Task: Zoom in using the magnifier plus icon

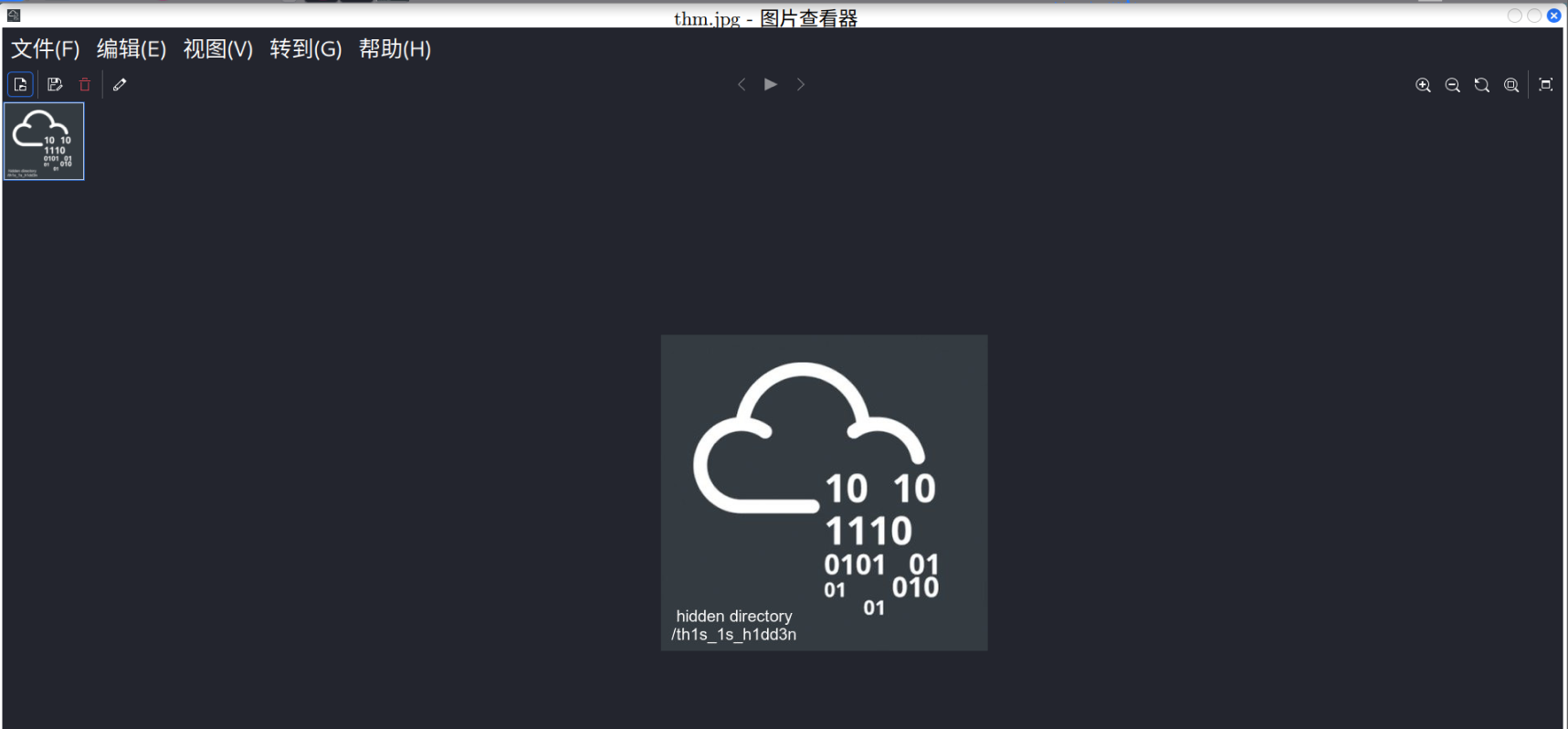Action: [x=1423, y=85]
